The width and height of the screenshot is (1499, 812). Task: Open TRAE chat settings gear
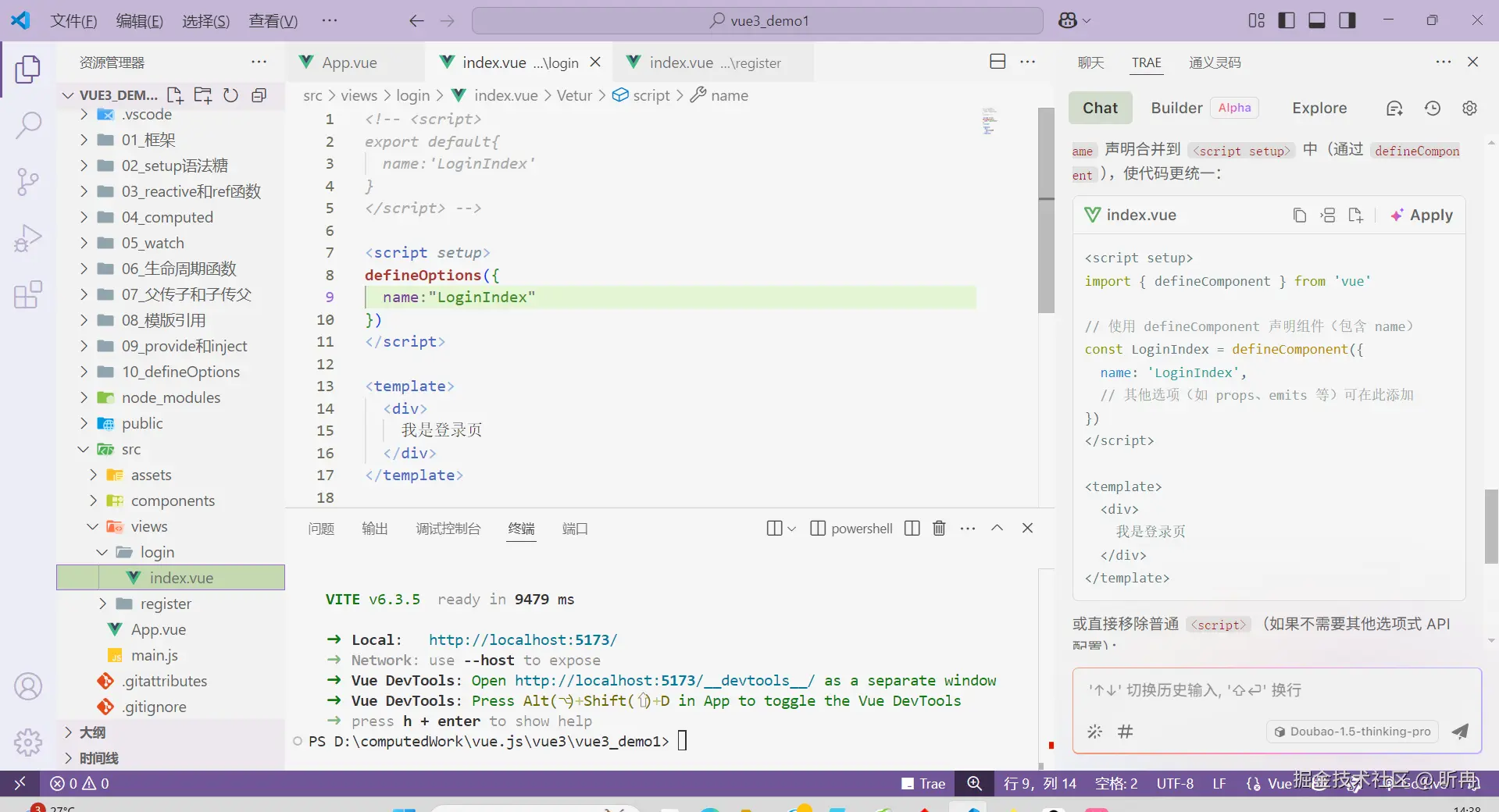coord(1469,109)
